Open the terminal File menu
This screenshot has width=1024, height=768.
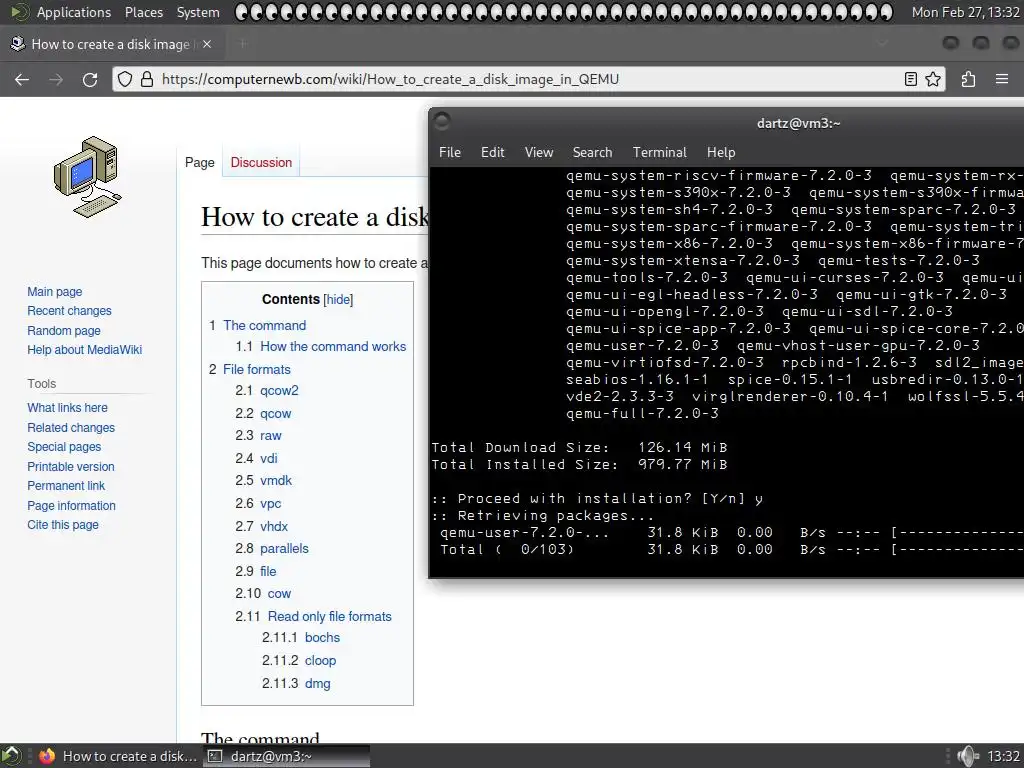click(x=450, y=152)
